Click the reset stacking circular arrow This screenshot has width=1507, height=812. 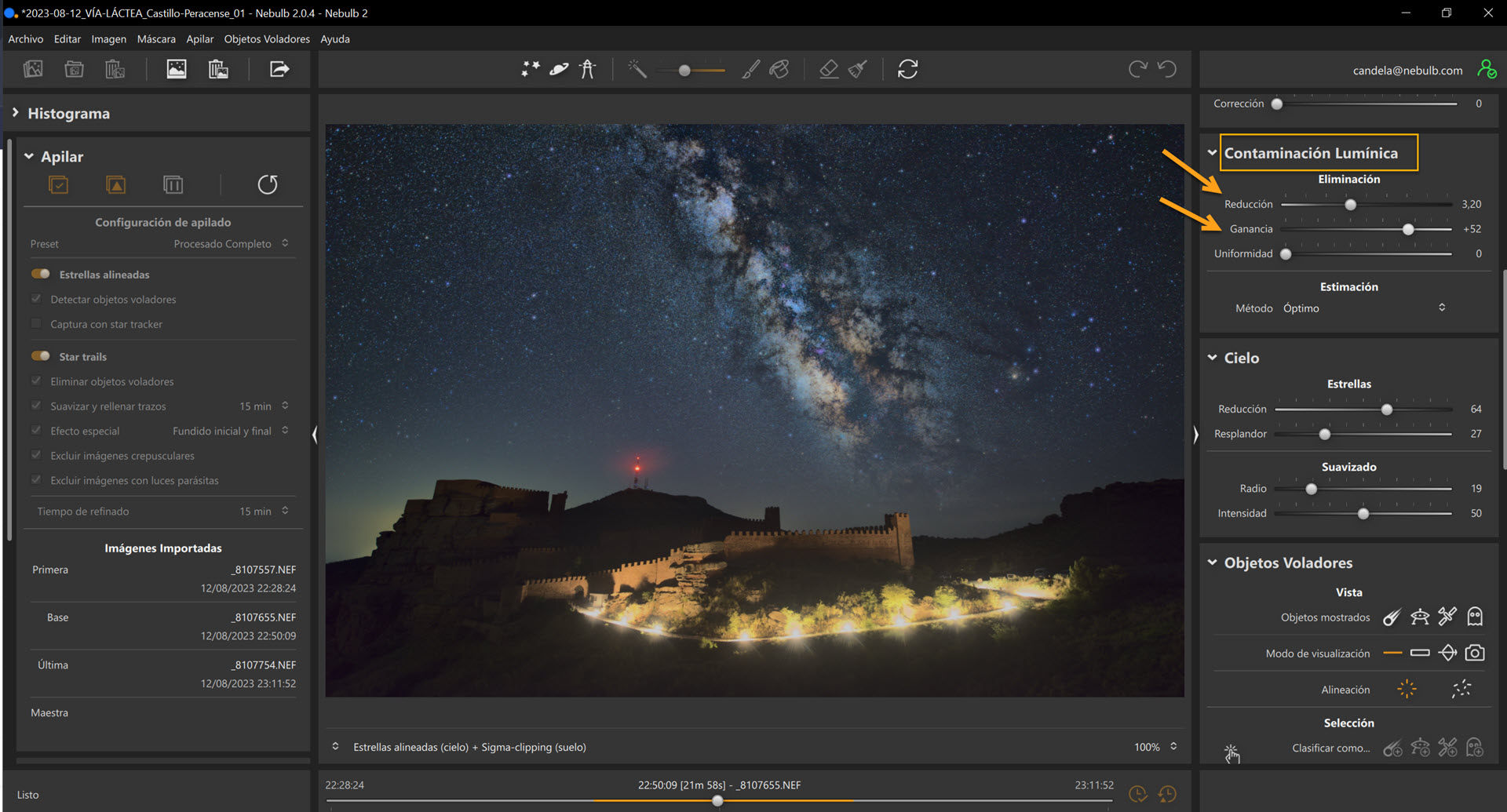tap(268, 184)
